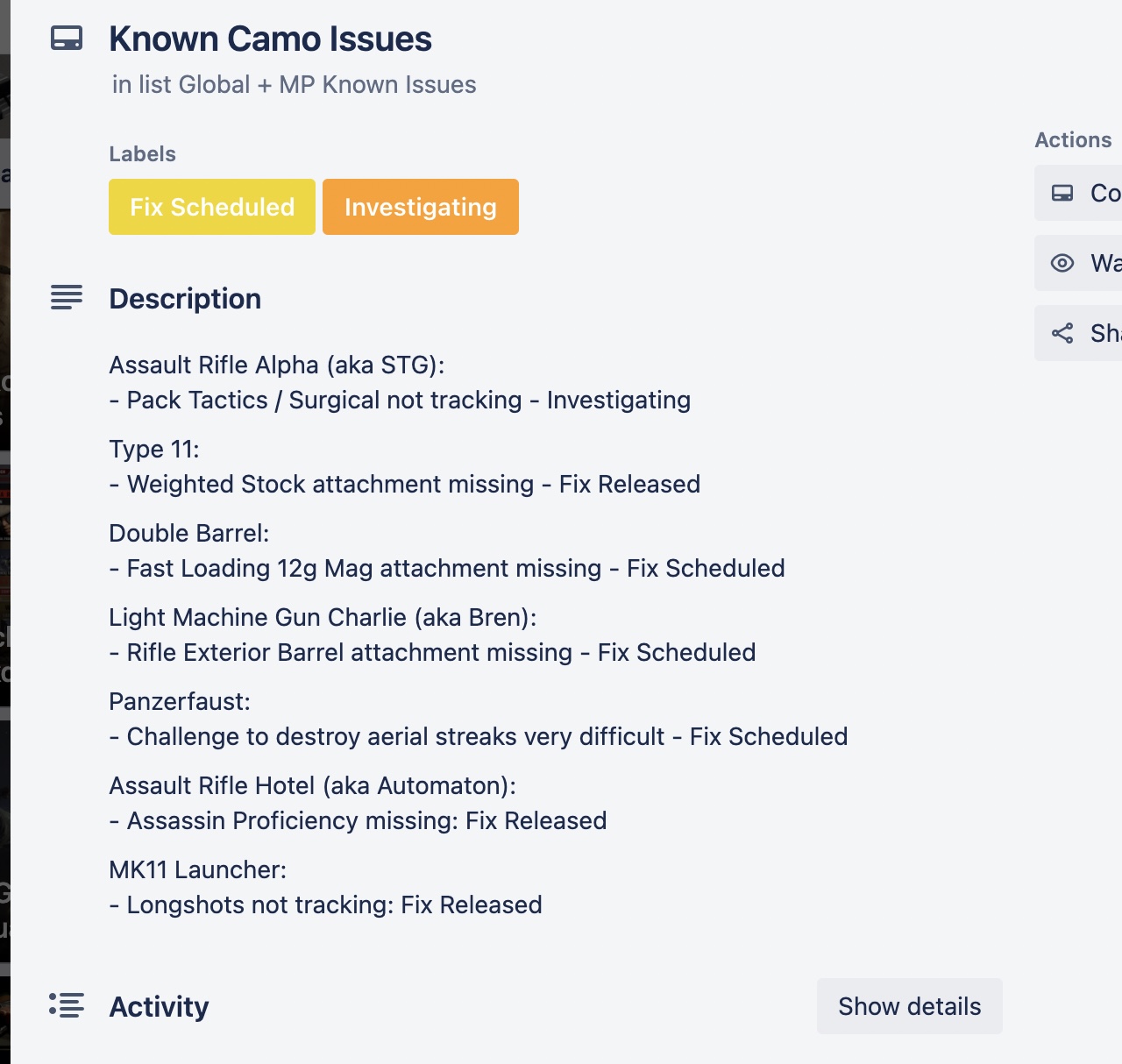Click the card icon beside Known Camo Issues title

[67, 39]
